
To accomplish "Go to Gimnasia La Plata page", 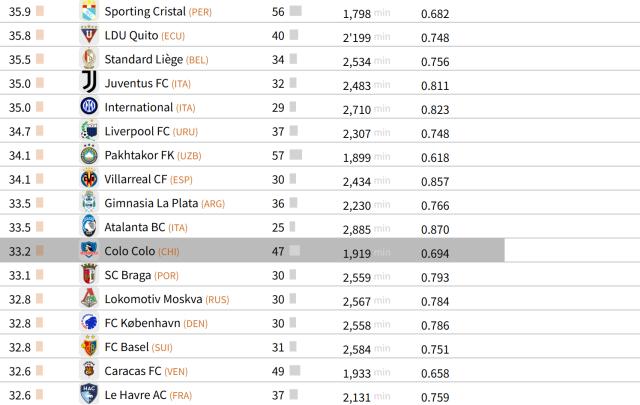I will pos(151,203).
